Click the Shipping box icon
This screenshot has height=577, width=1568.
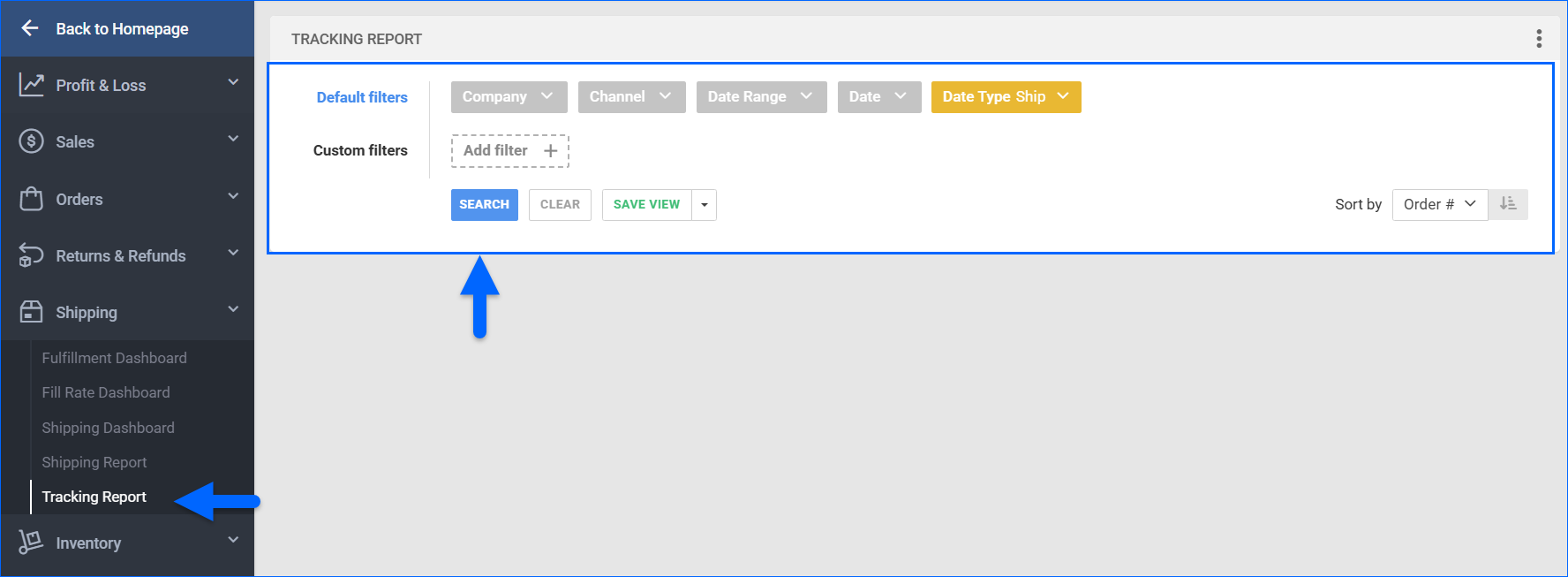(32, 312)
